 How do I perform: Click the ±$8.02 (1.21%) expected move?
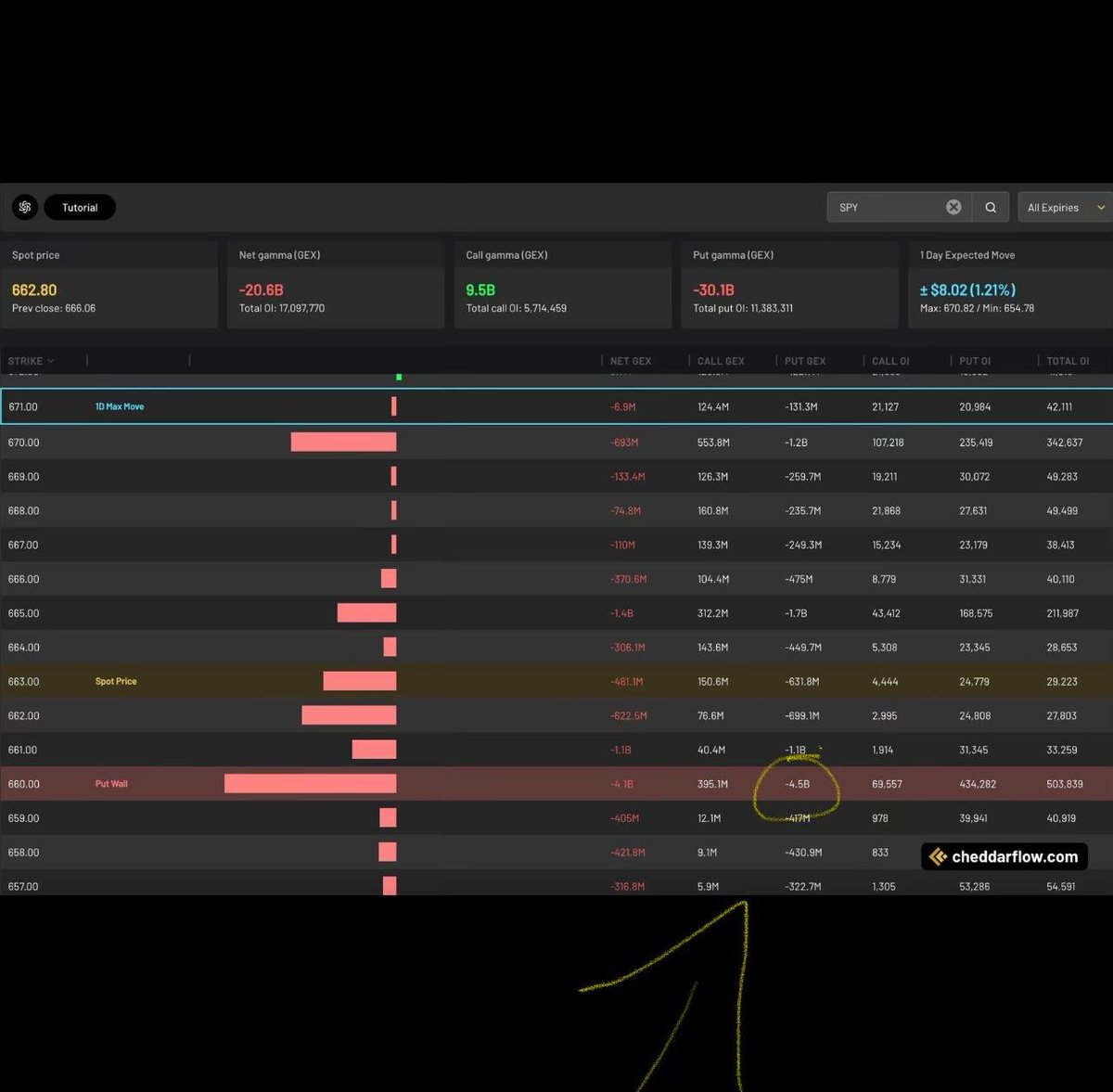[x=967, y=290]
